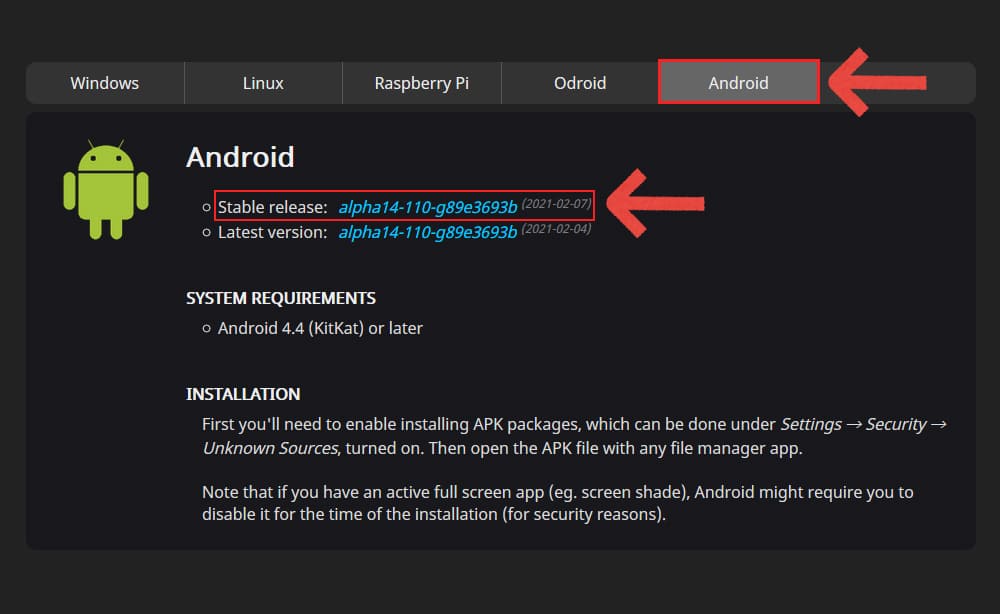Click the INSTALLATION heading
The height and width of the screenshot is (614, 1000).
[x=243, y=394]
